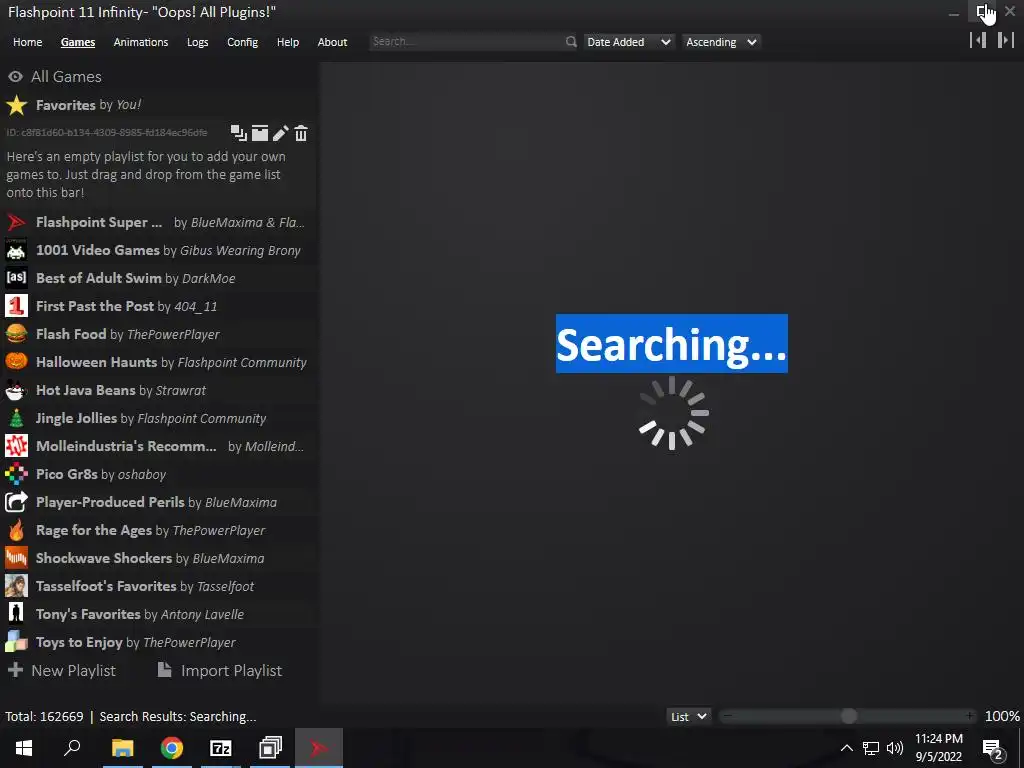1024x768 pixels.
Task: Open Windows taskbar search
Action: [x=72, y=748]
